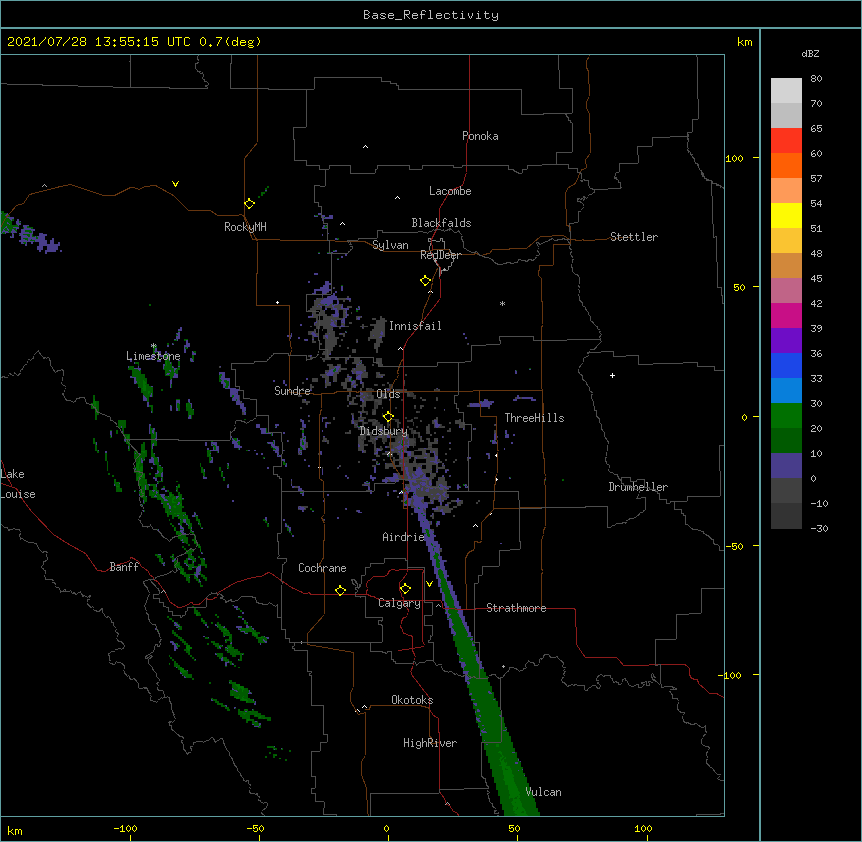Viewport: 862px width, 842px height.
Task: Click the Limestone label
Action: tap(153, 356)
